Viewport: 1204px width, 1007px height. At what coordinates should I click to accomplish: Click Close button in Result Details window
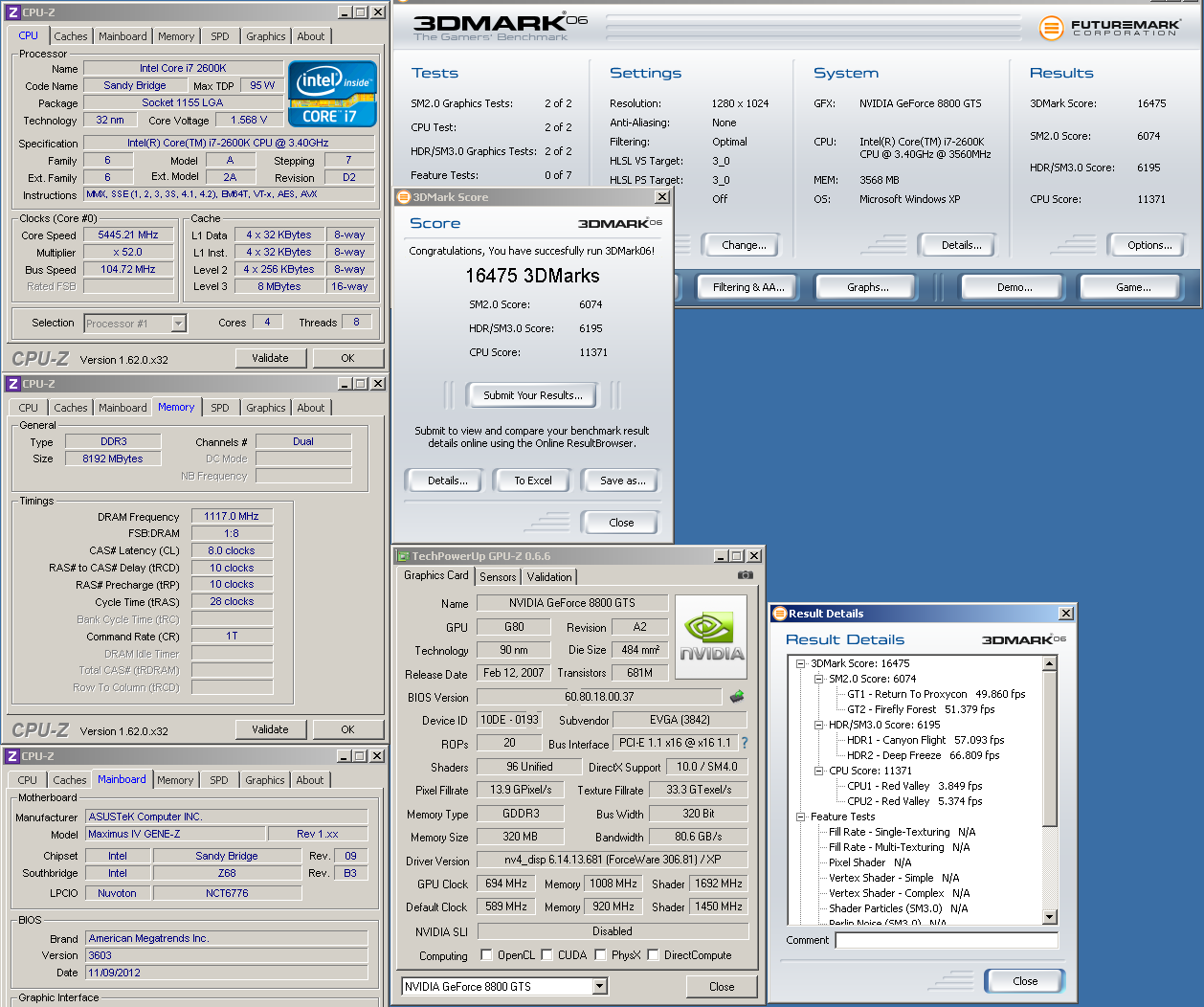(1025, 981)
